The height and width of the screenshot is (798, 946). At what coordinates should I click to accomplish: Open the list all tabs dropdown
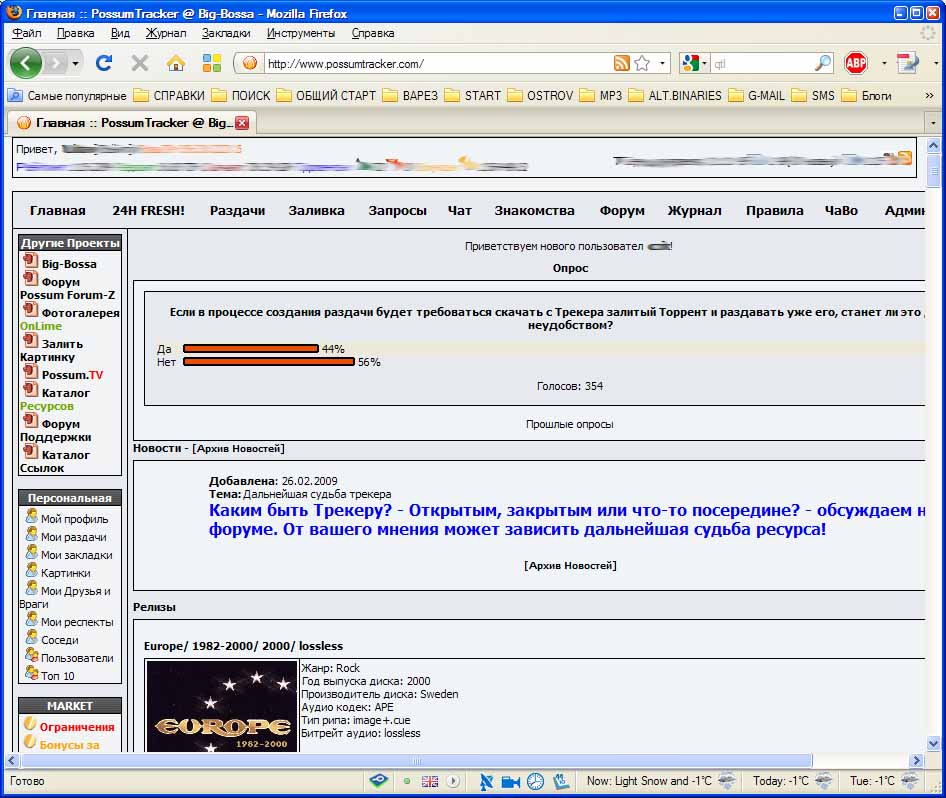tap(933, 123)
